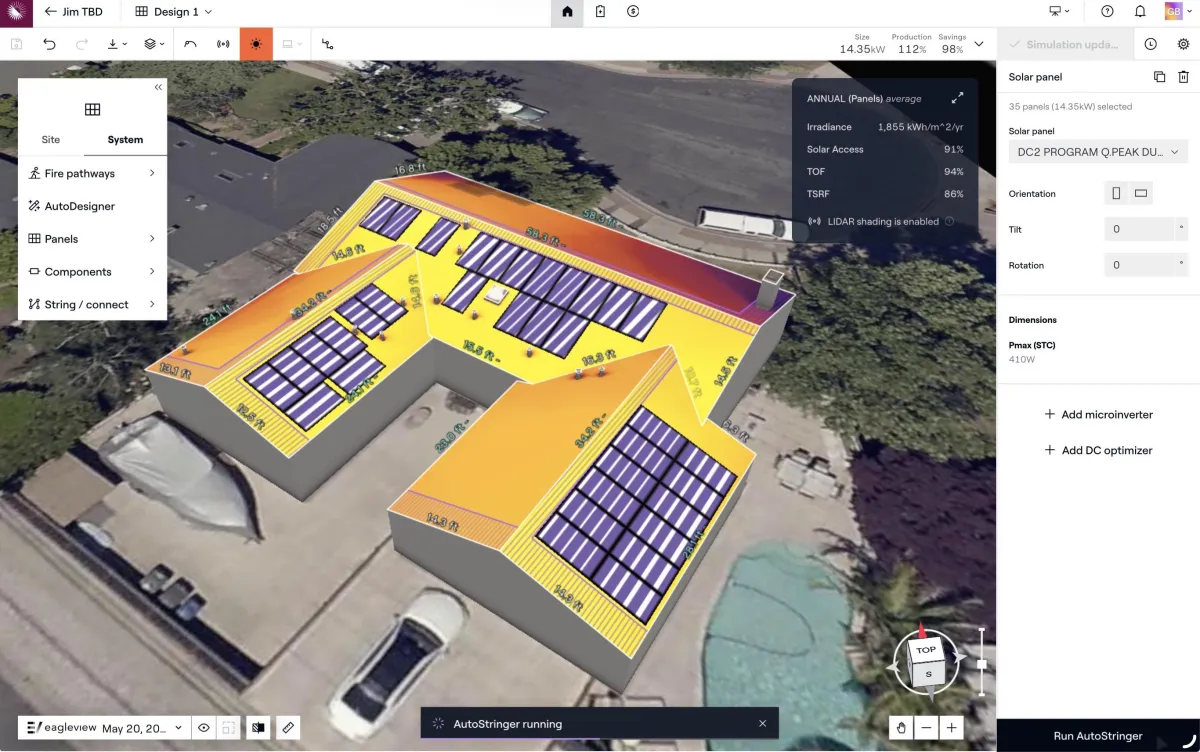The image size is (1200, 752).
Task: Zoom in with the plus button
Action: pyautogui.click(x=952, y=728)
